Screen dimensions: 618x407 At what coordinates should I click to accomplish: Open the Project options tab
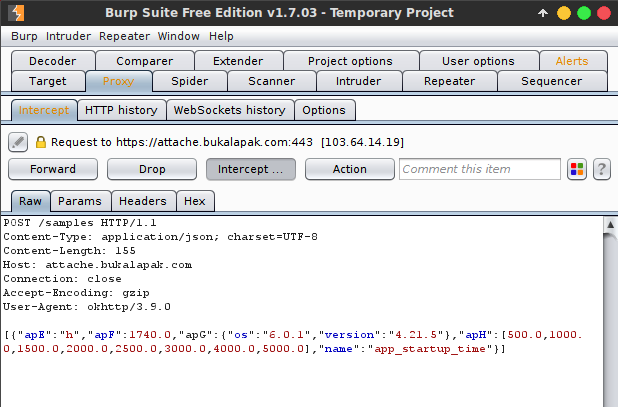click(x=350, y=61)
